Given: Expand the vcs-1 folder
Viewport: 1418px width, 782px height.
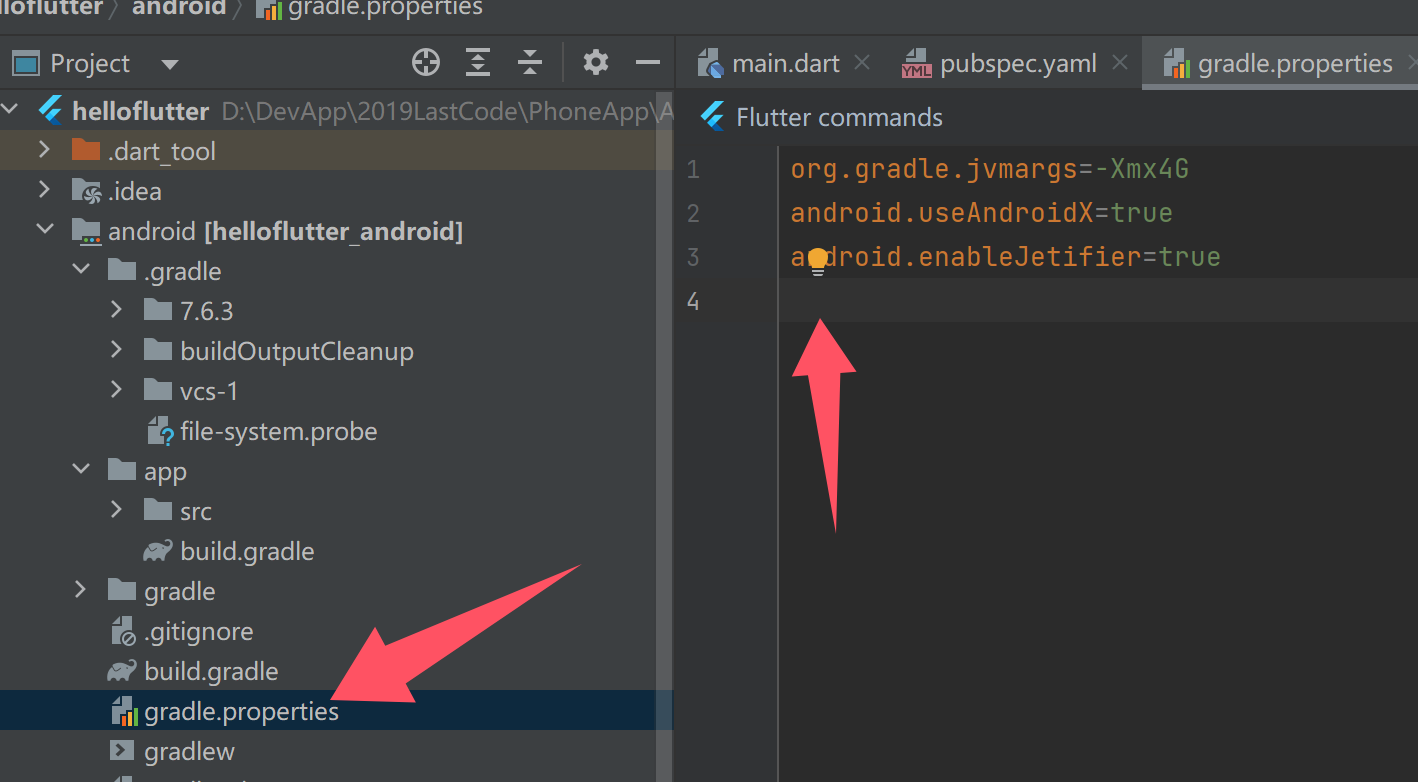Looking at the screenshot, I should coord(116,390).
